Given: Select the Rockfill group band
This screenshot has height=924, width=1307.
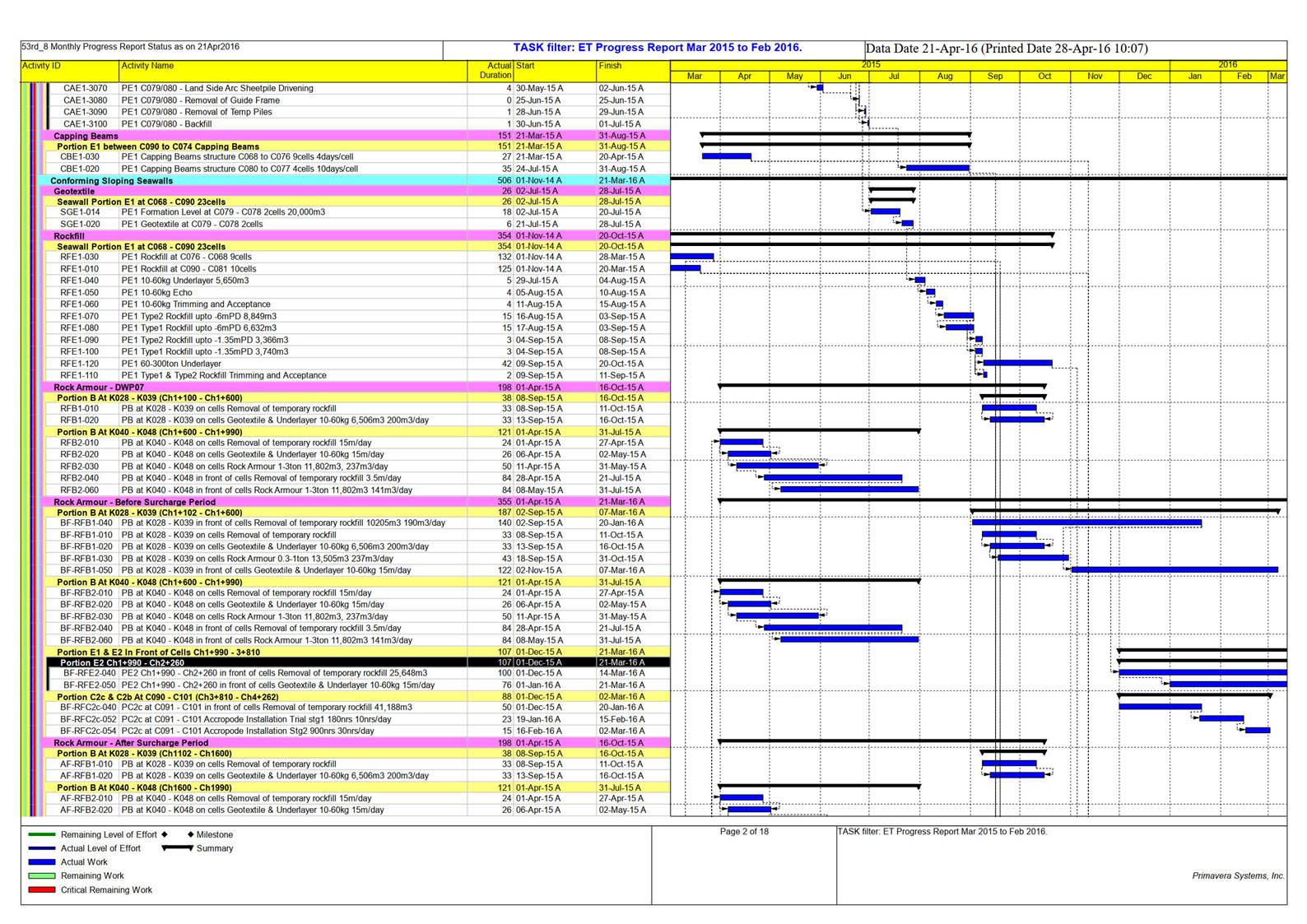Looking at the screenshot, I should 356,235.
